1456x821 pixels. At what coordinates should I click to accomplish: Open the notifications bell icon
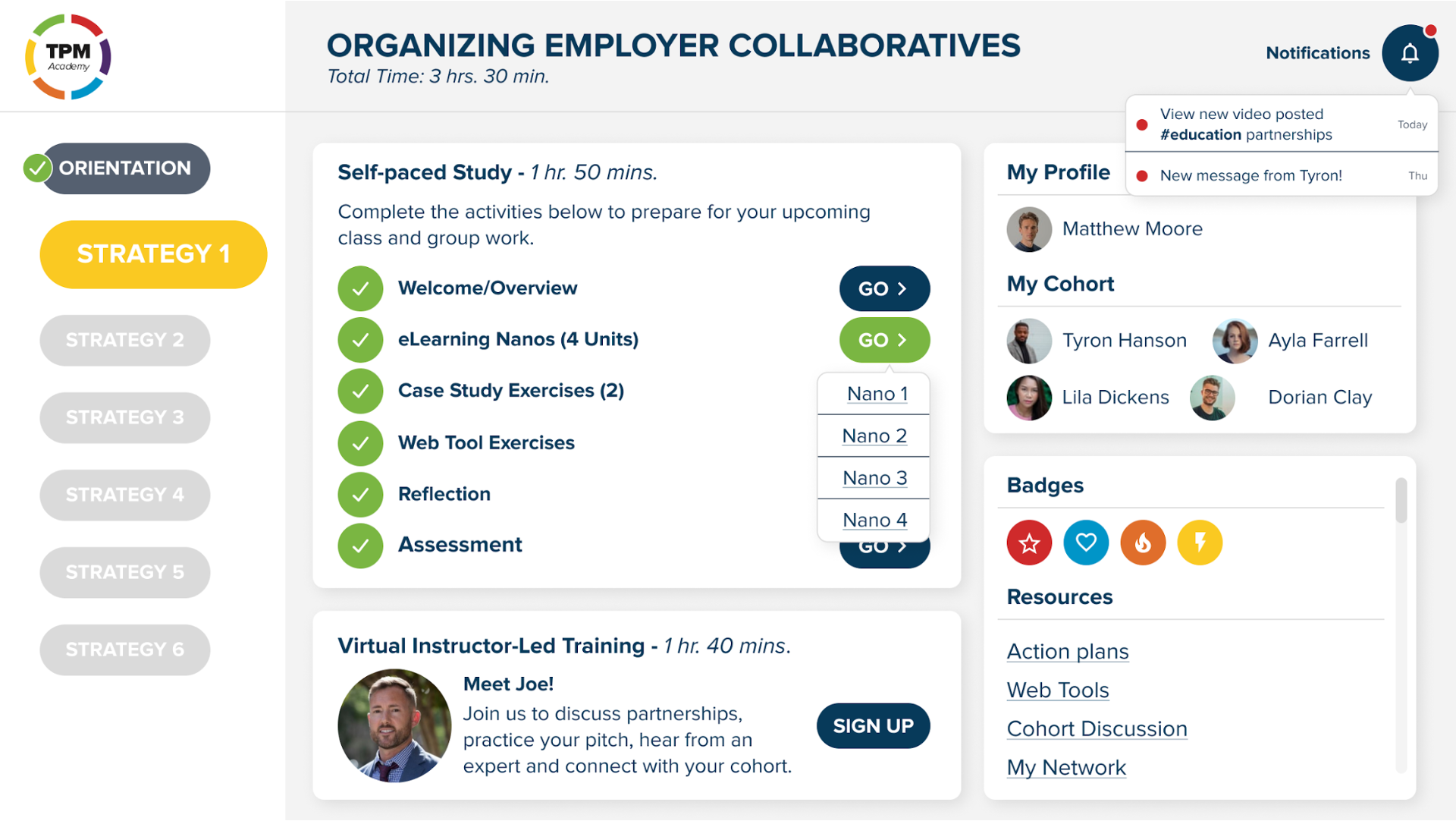[1409, 53]
